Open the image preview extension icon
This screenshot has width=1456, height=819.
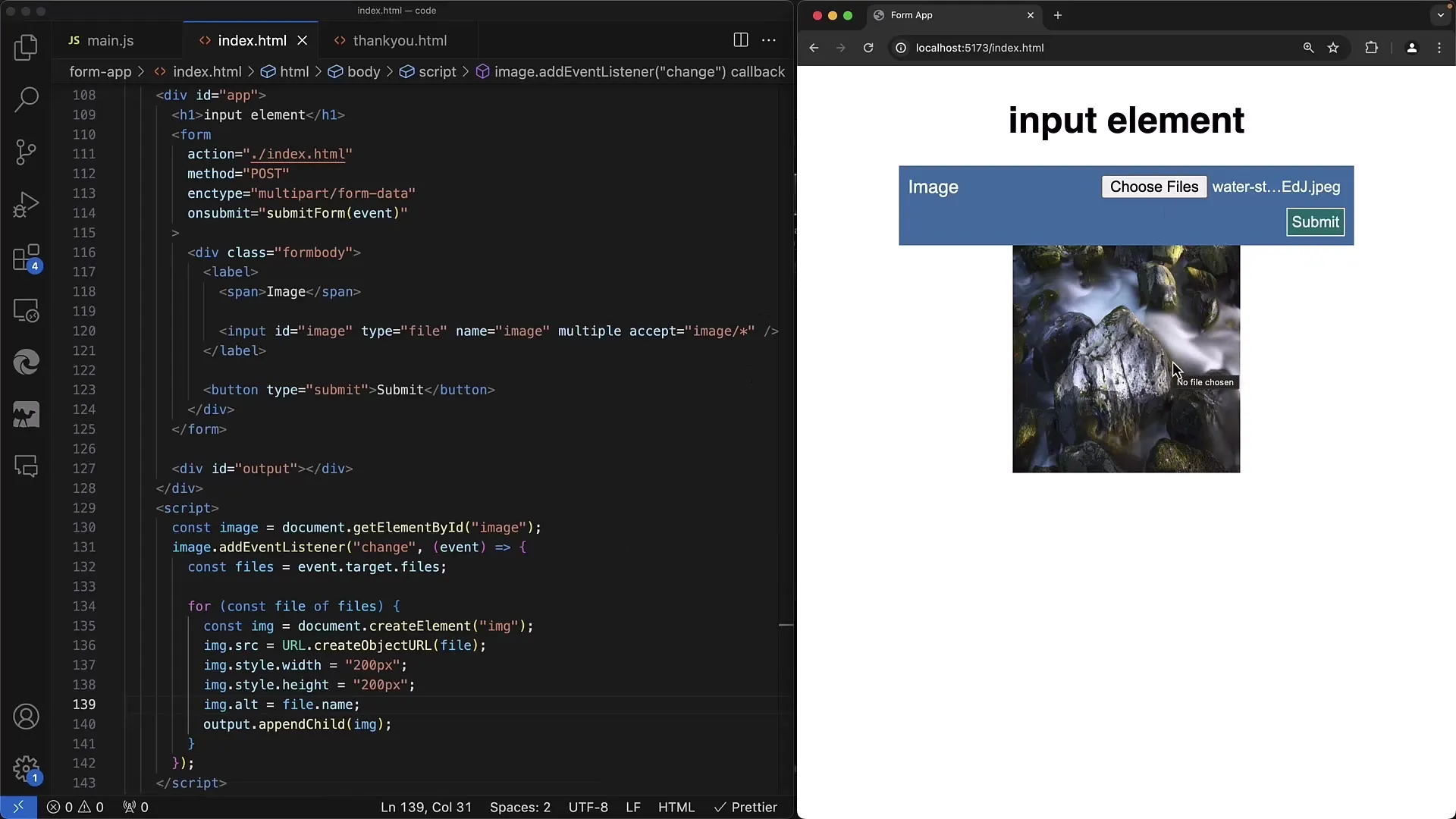click(x=26, y=415)
